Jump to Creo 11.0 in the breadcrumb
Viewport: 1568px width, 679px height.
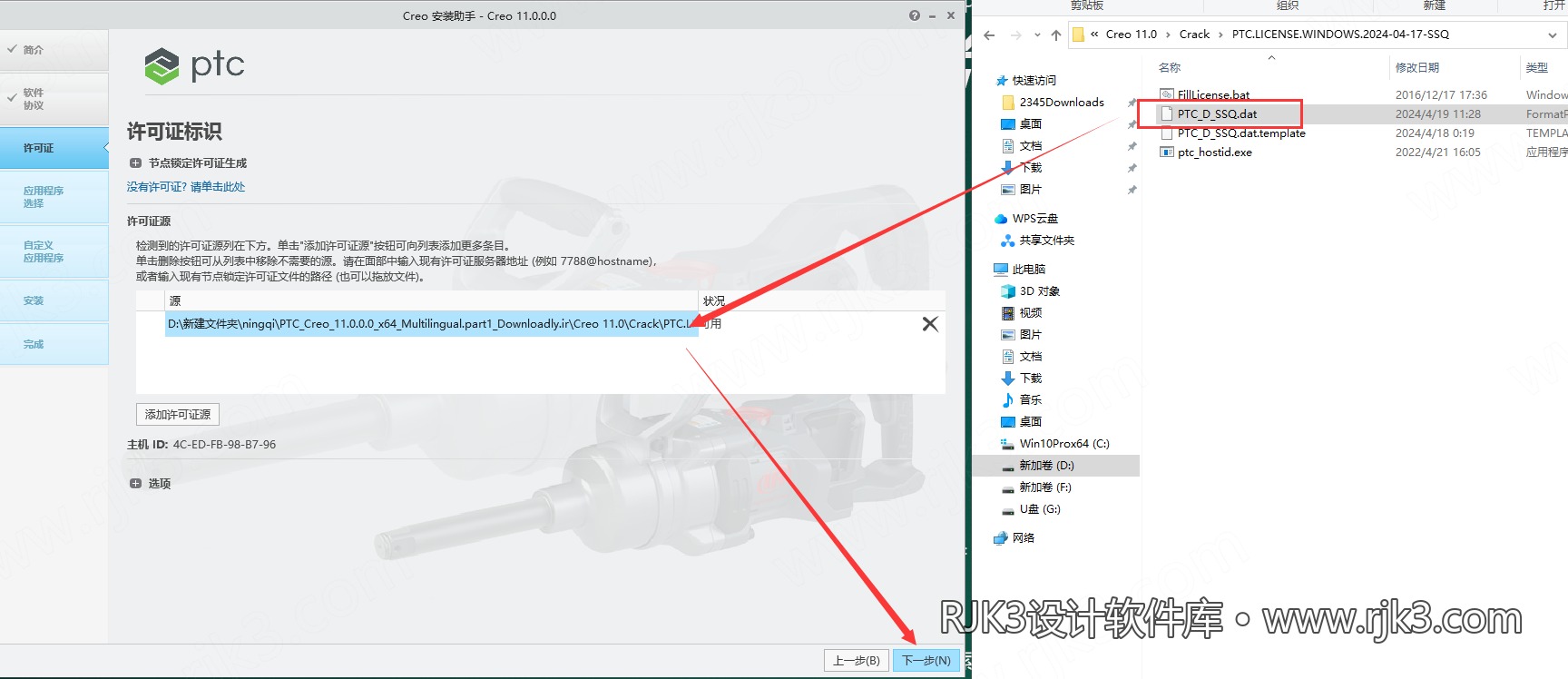click(1132, 34)
